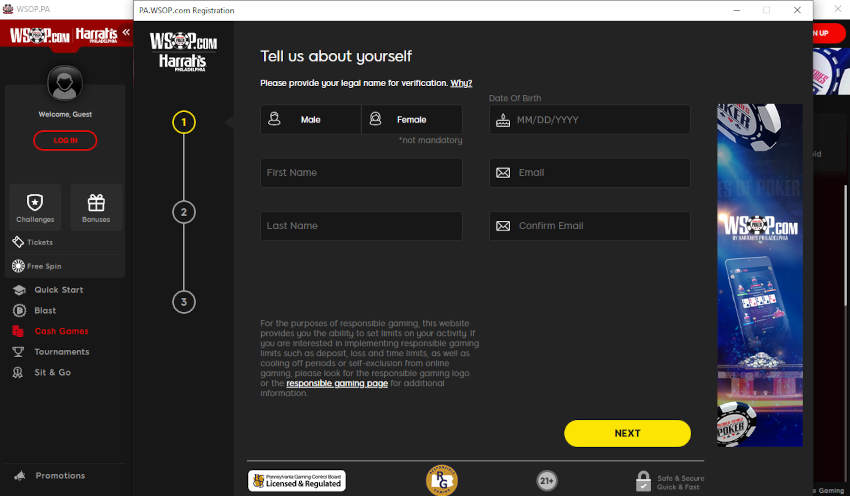Screen dimensions: 850x496
Task: Click the Quick Start graduation cap icon
Action: pos(19,290)
